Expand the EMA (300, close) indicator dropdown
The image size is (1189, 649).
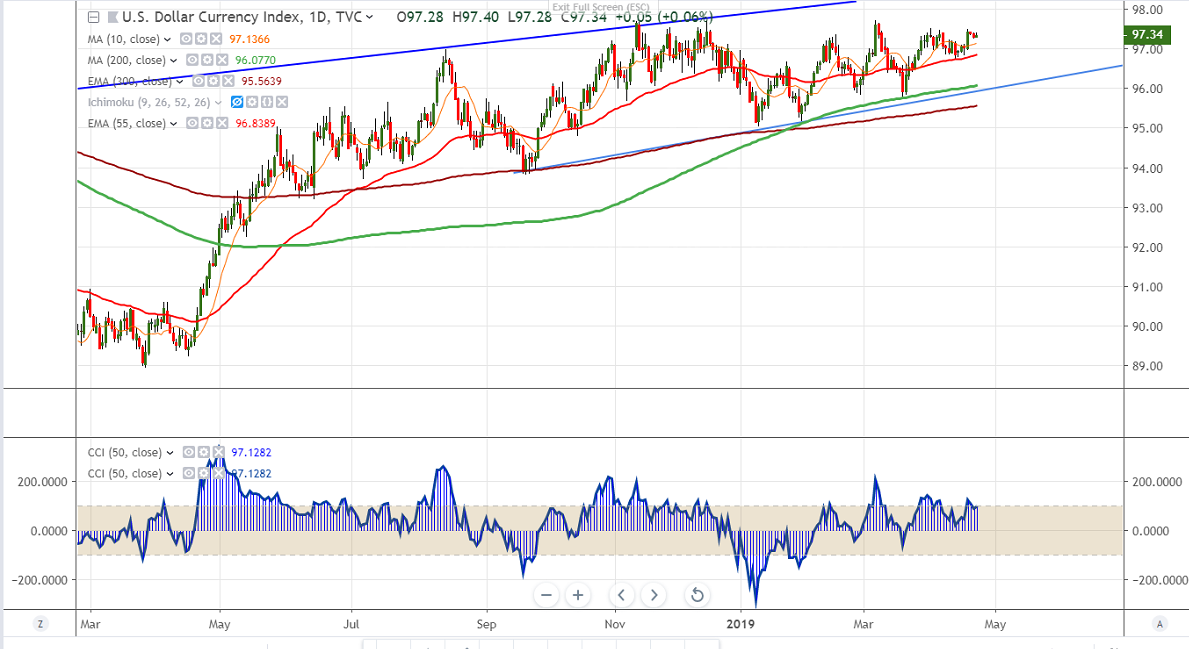point(180,82)
